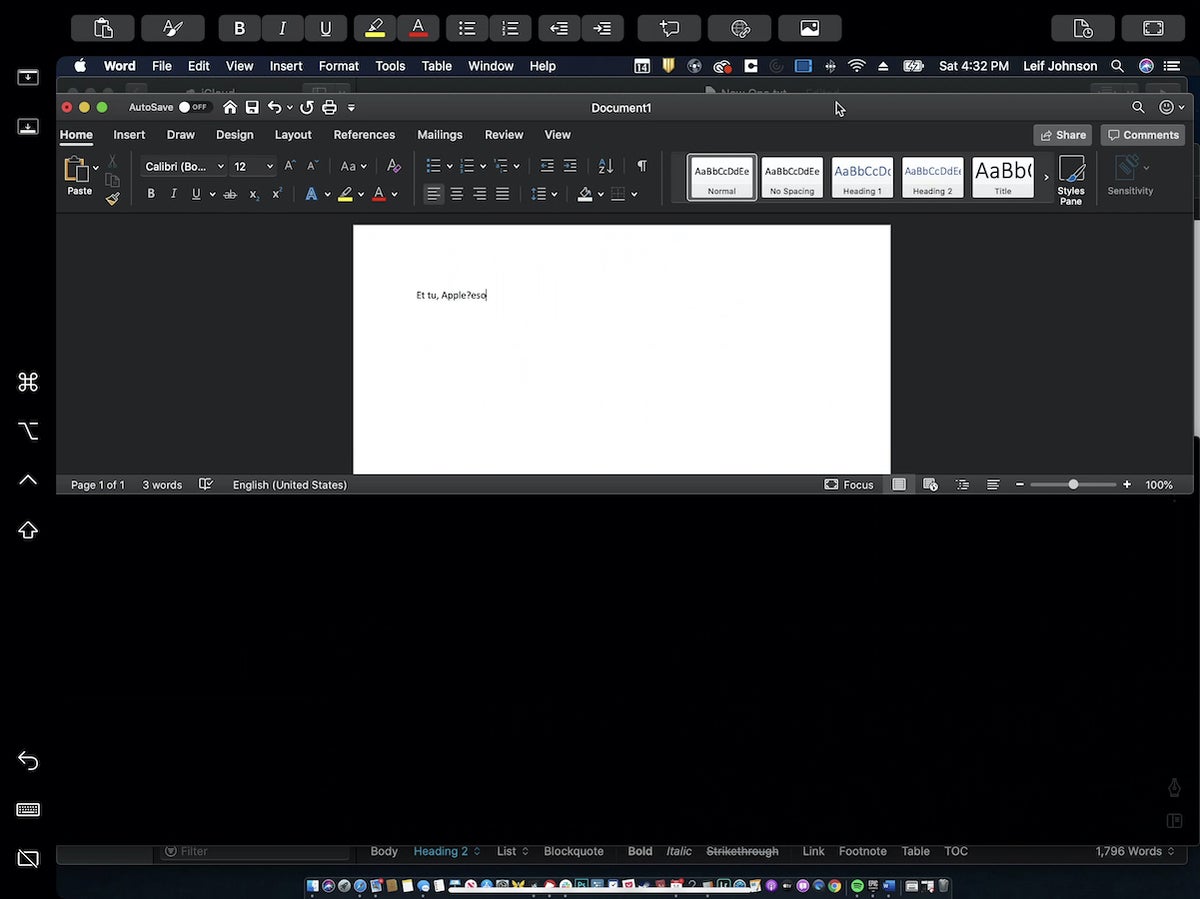Toggle the Command modifier key in the sidebar
Image resolution: width=1200 pixels, height=899 pixels.
tap(28, 381)
